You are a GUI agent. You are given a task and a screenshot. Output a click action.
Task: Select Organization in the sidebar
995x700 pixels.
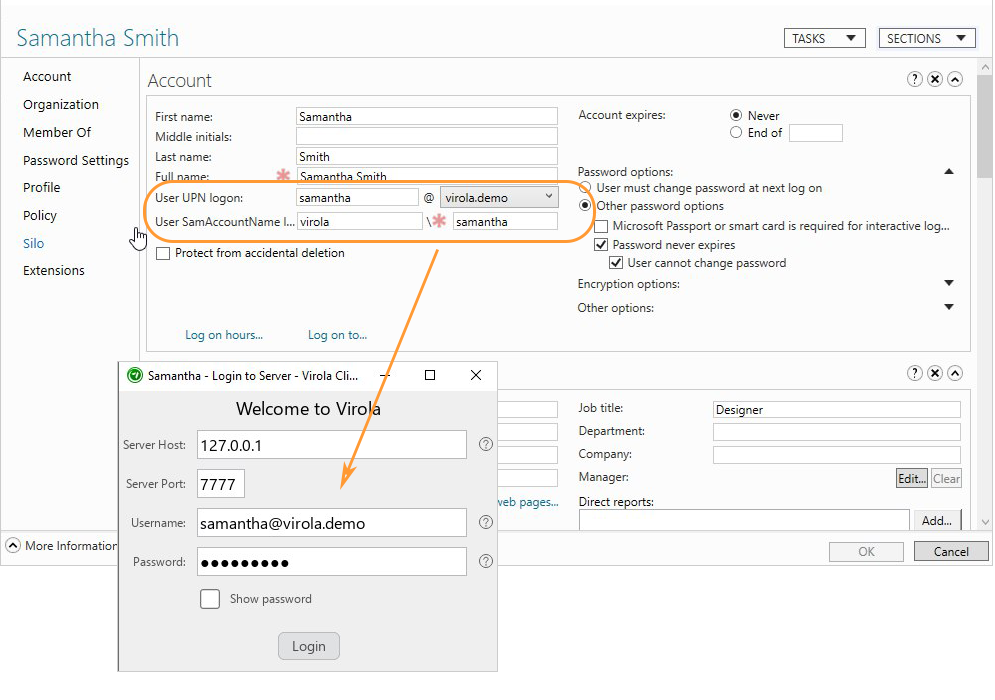click(x=61, y=104)
